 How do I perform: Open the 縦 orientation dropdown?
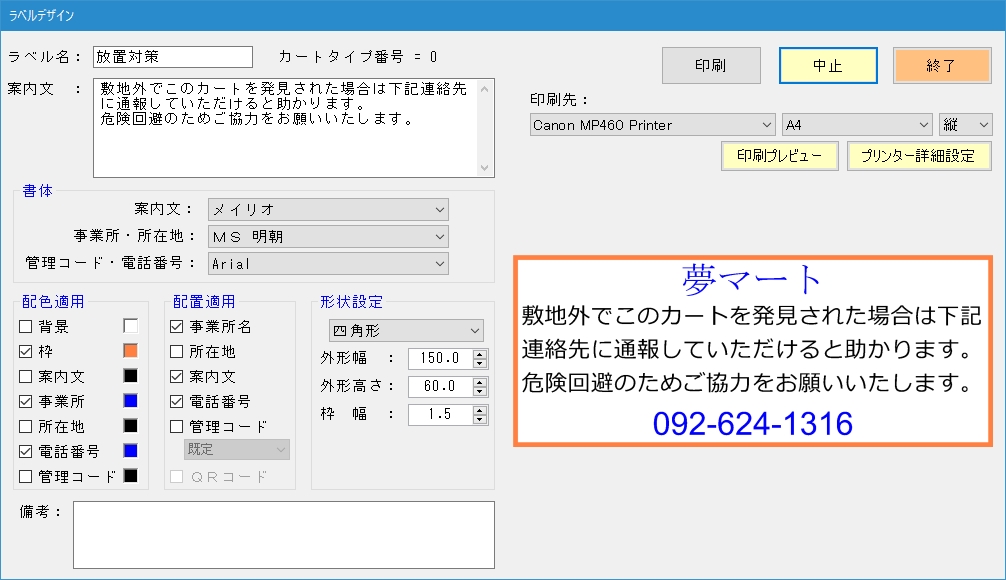point(966,124)
